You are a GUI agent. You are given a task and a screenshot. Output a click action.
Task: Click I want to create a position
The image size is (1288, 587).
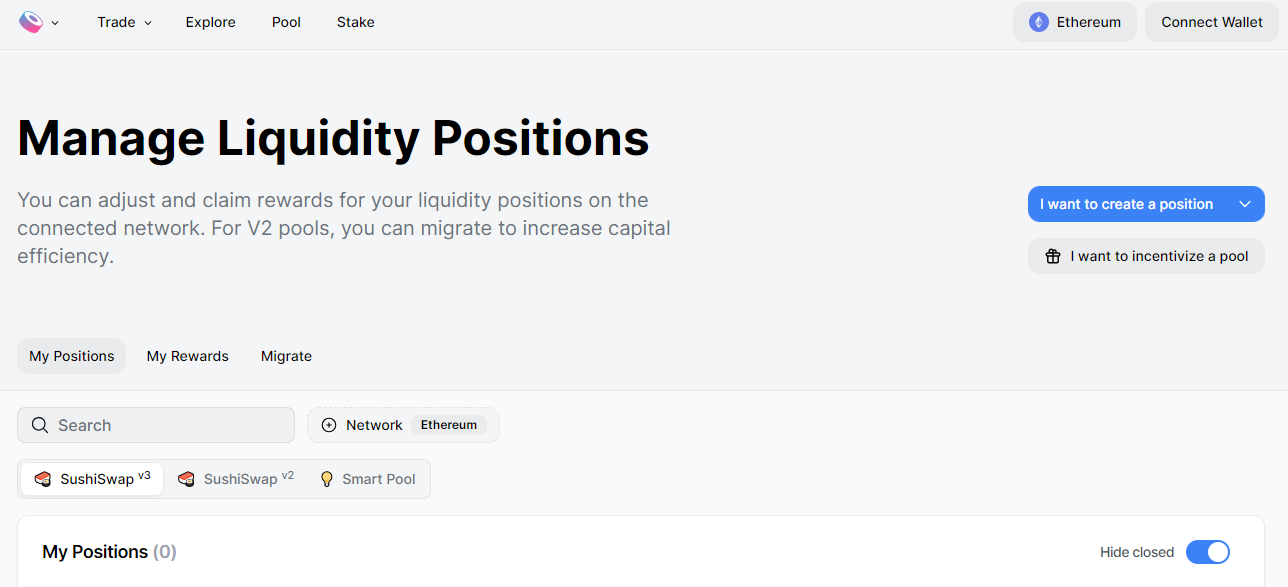click(x=1126, y=204)
